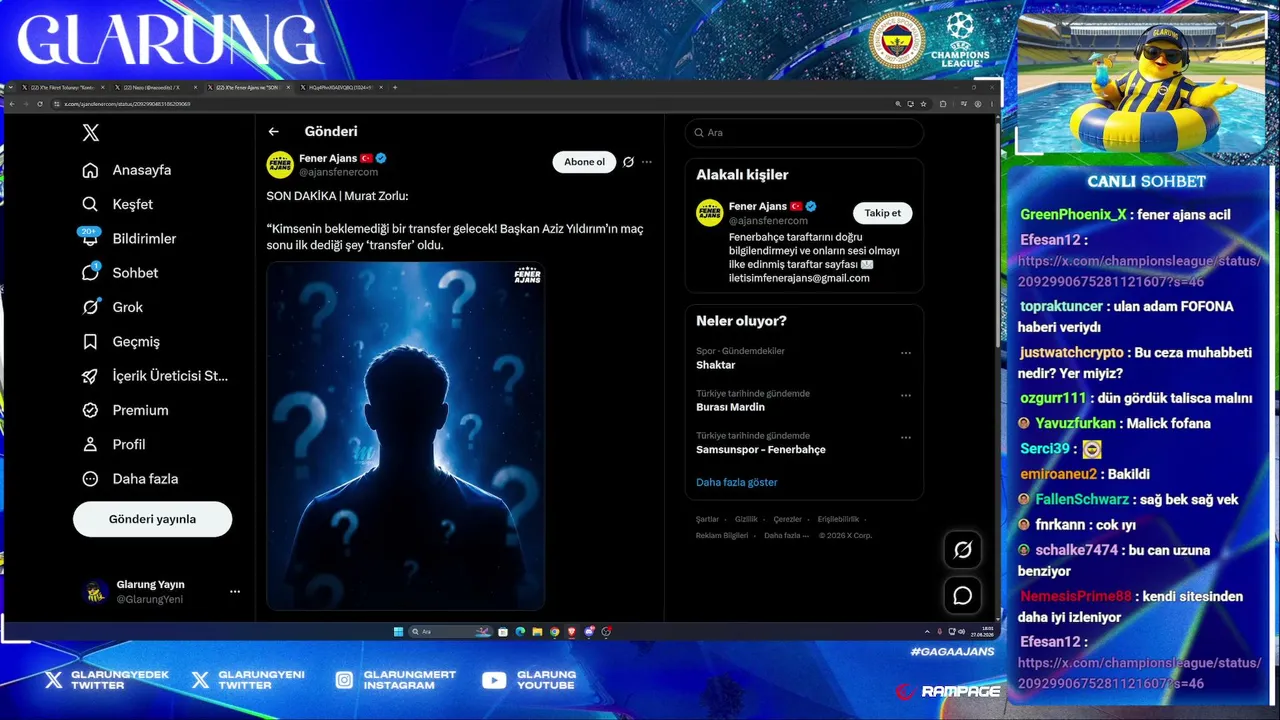Click the Ara search field on X
Screen dimensions: 1280x720
click(804, 133)
